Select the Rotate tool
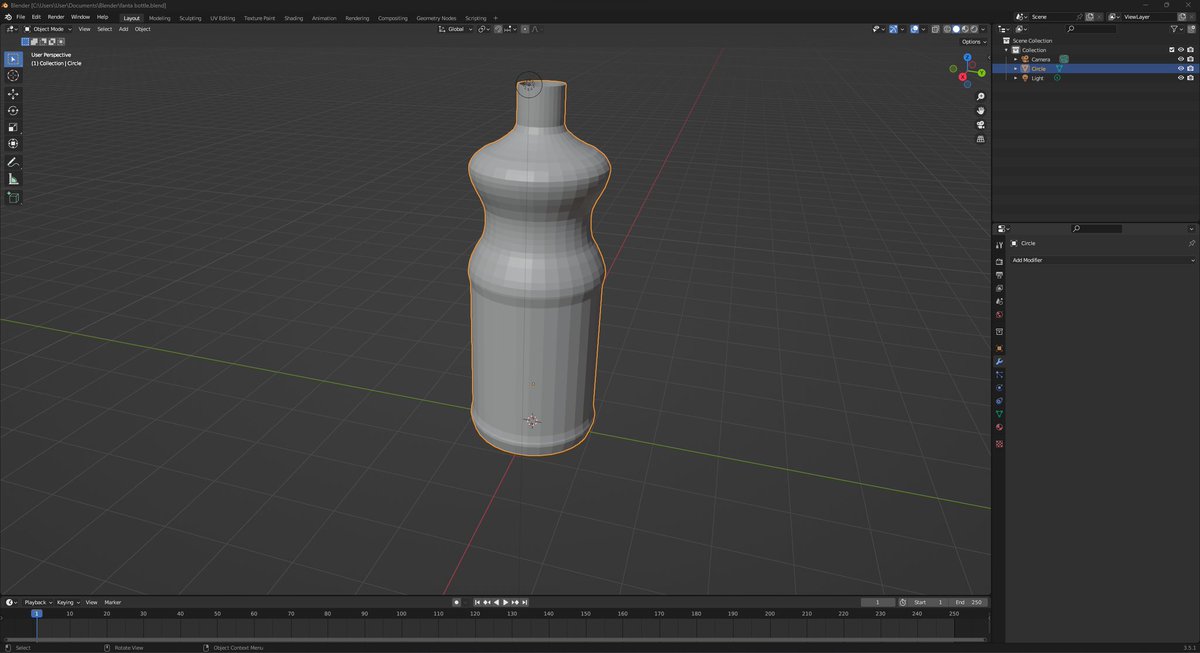The height and width of the screenshot is (653, 1200). 13,110
